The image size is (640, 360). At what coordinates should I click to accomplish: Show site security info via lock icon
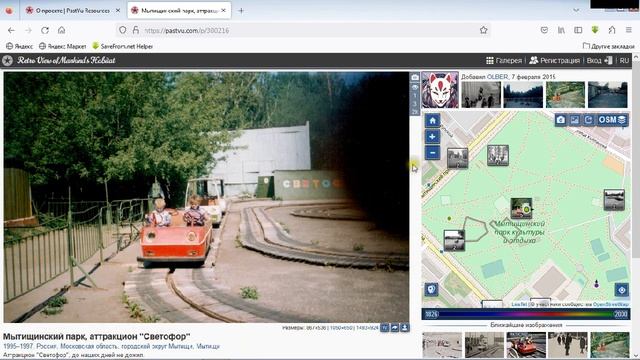point(136,30)
